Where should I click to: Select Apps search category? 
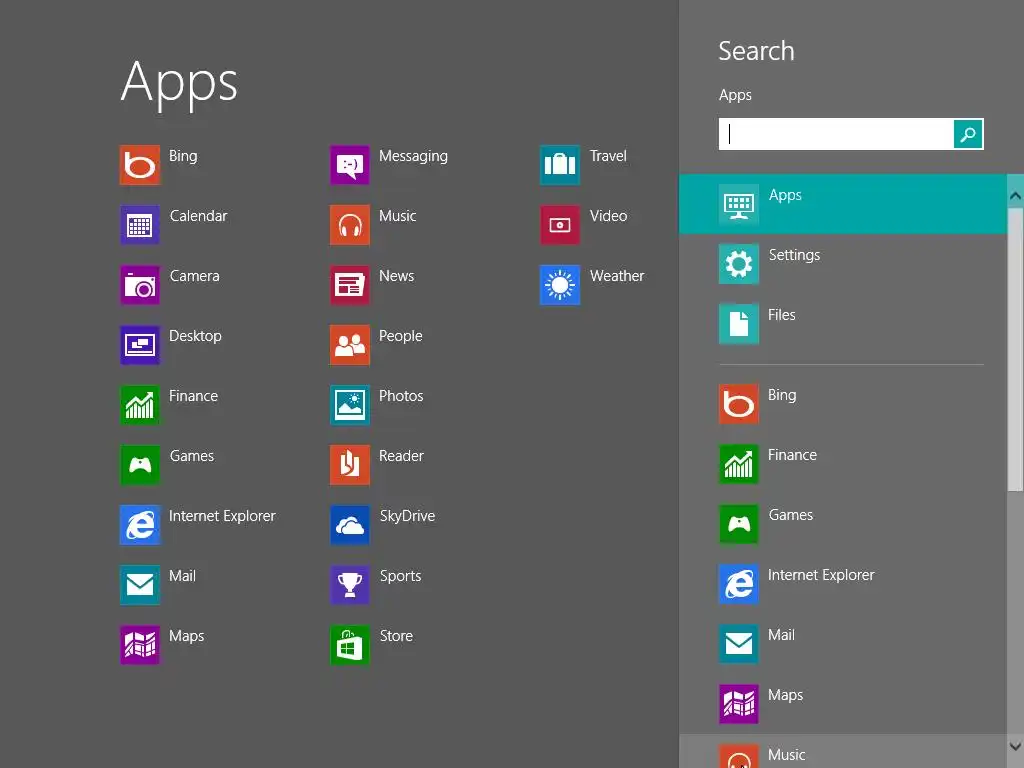pyautogui.click(x=842, y=204)
